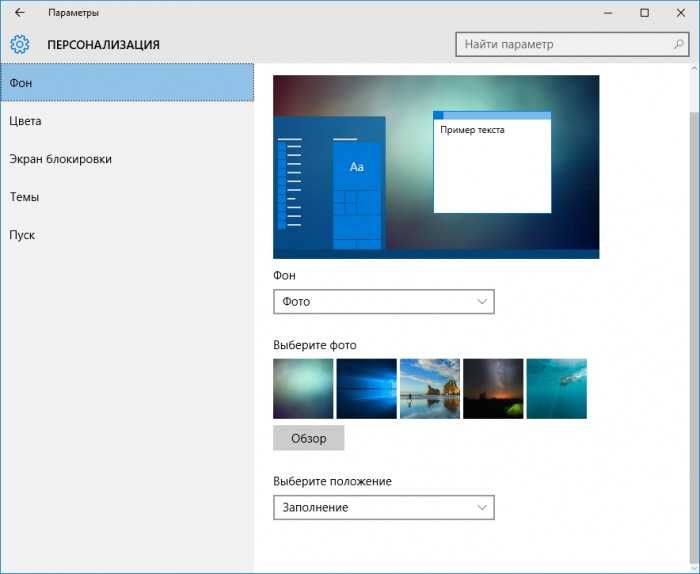Pick the beach rocks wallpaper thumbnail
Image resolution: width=700 pixels, height=574 pixels.
[x=430, y=389]
